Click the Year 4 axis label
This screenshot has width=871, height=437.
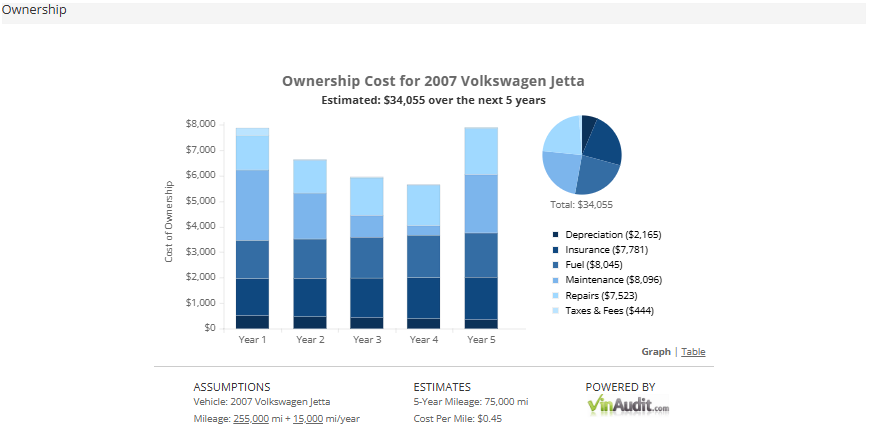pyautogui.click(x=424, y=339)
